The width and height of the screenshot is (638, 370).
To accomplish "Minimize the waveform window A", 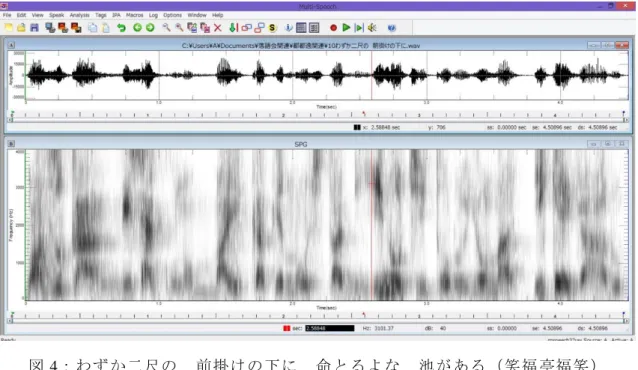I will [594, 45].
